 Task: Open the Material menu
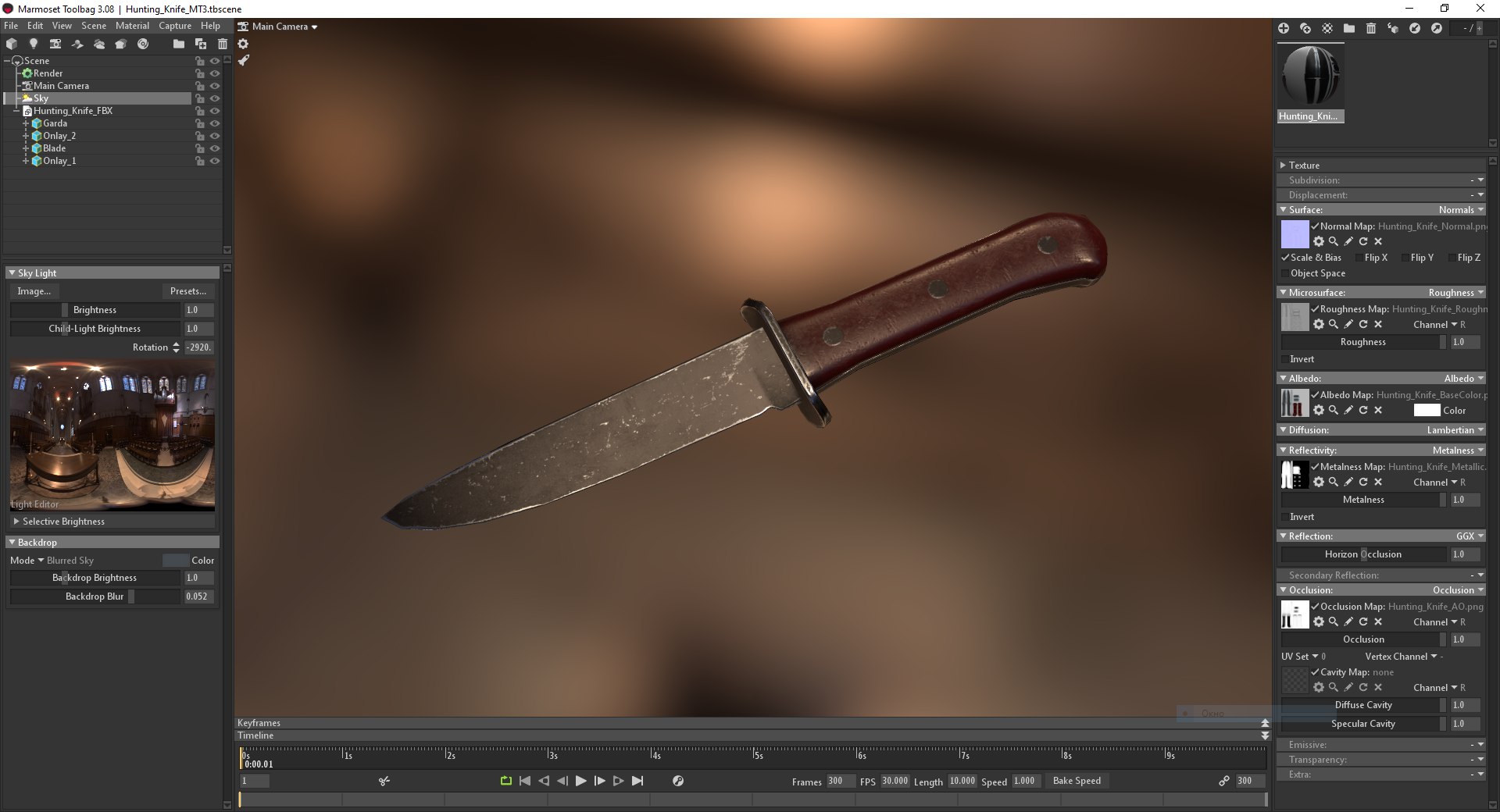point(132,26)
